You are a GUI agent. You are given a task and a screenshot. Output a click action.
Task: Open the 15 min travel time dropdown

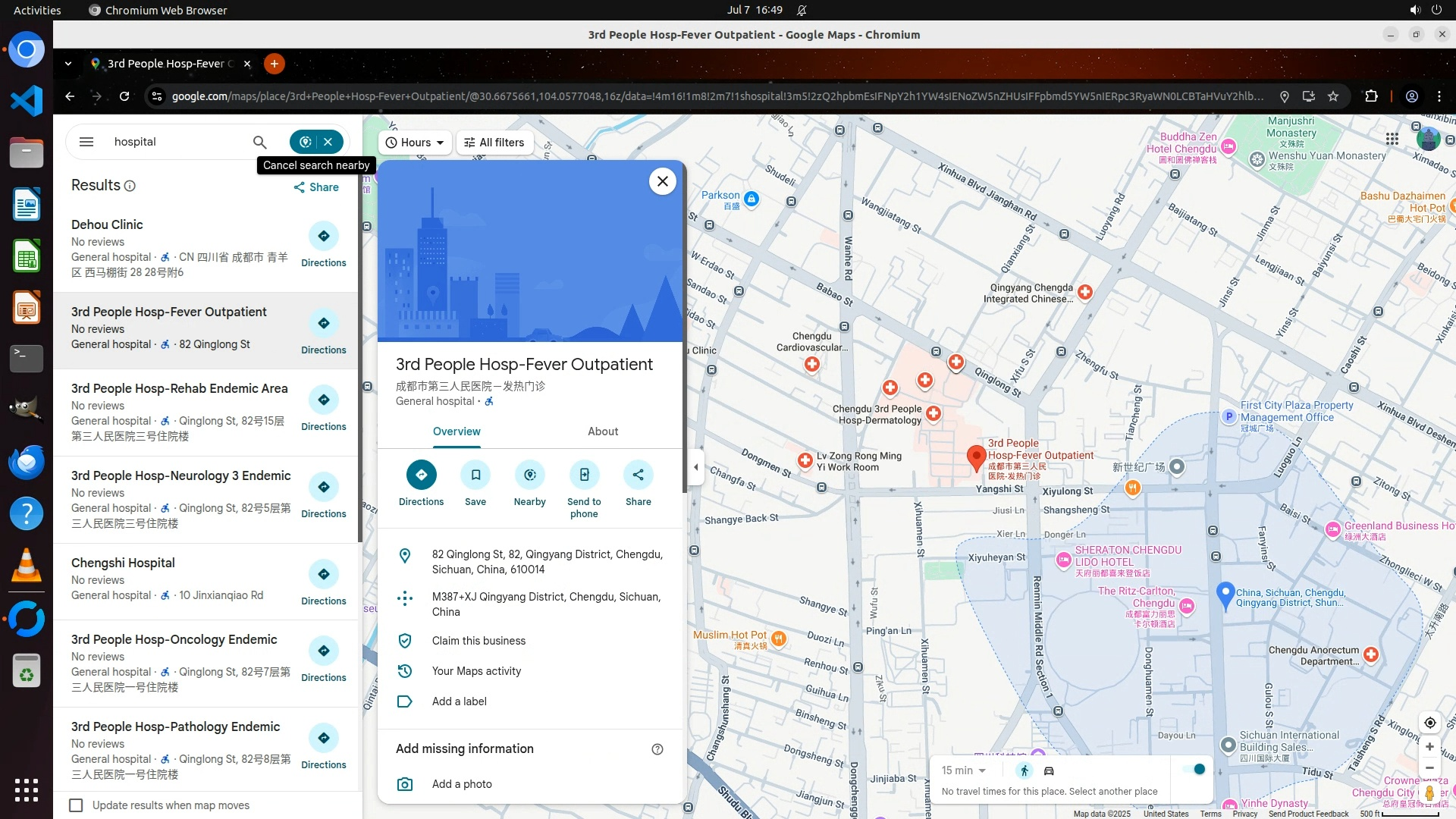[964, 770]
